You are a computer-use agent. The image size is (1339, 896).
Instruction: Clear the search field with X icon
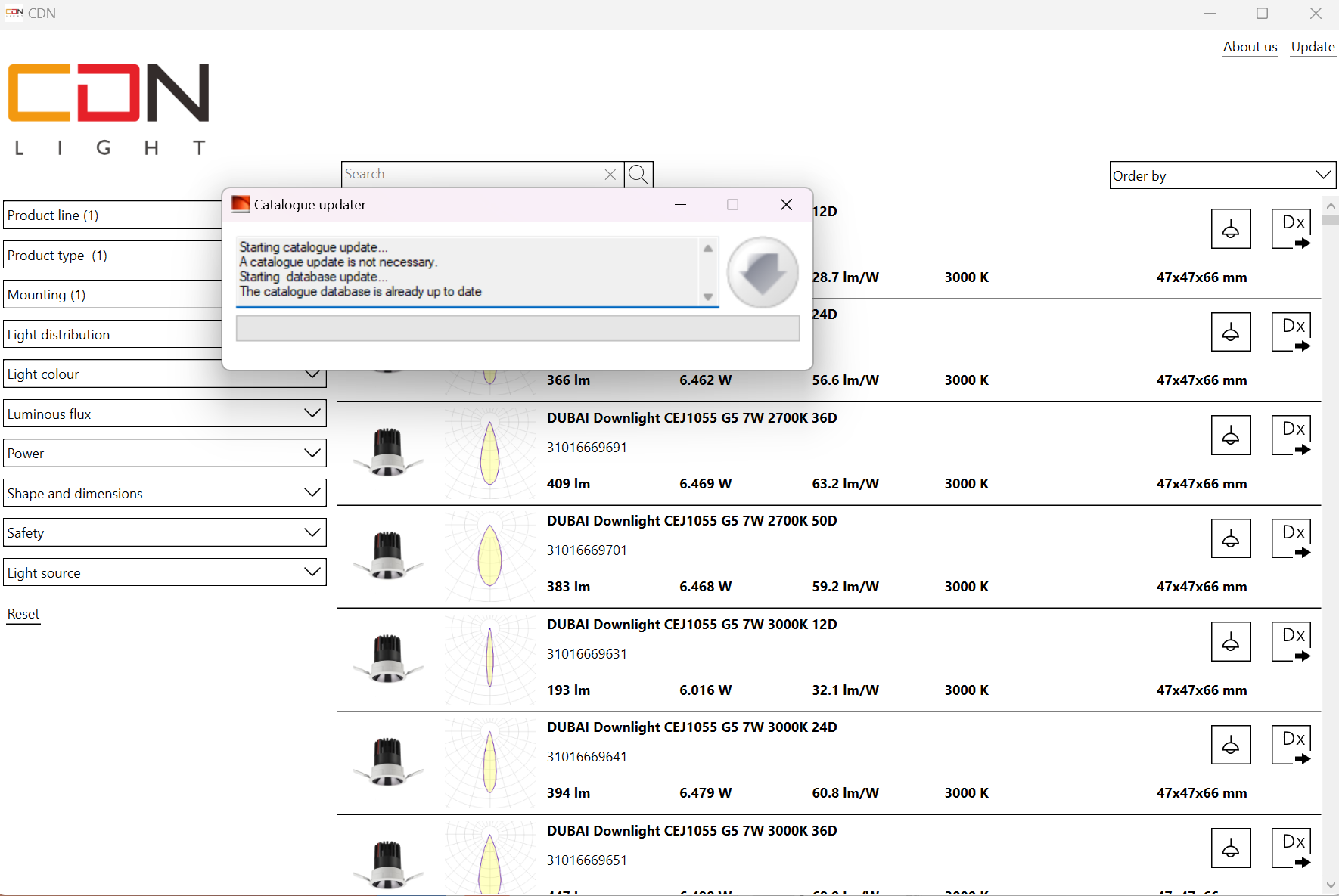point(610,175)
